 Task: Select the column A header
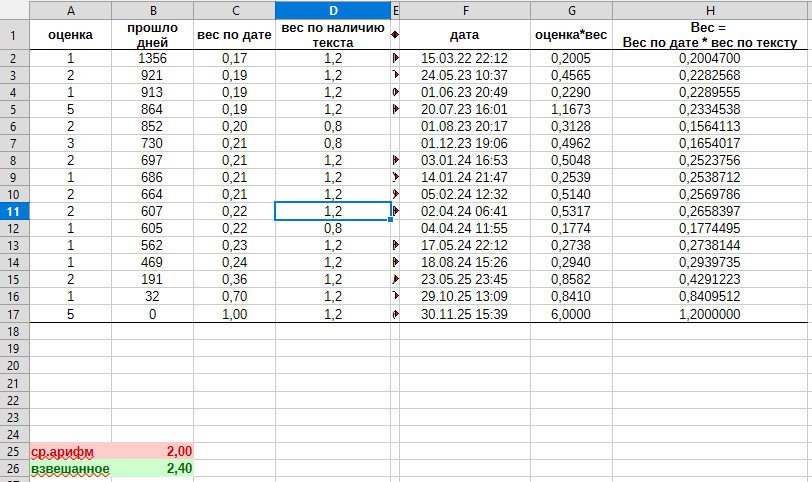point(70,9)
